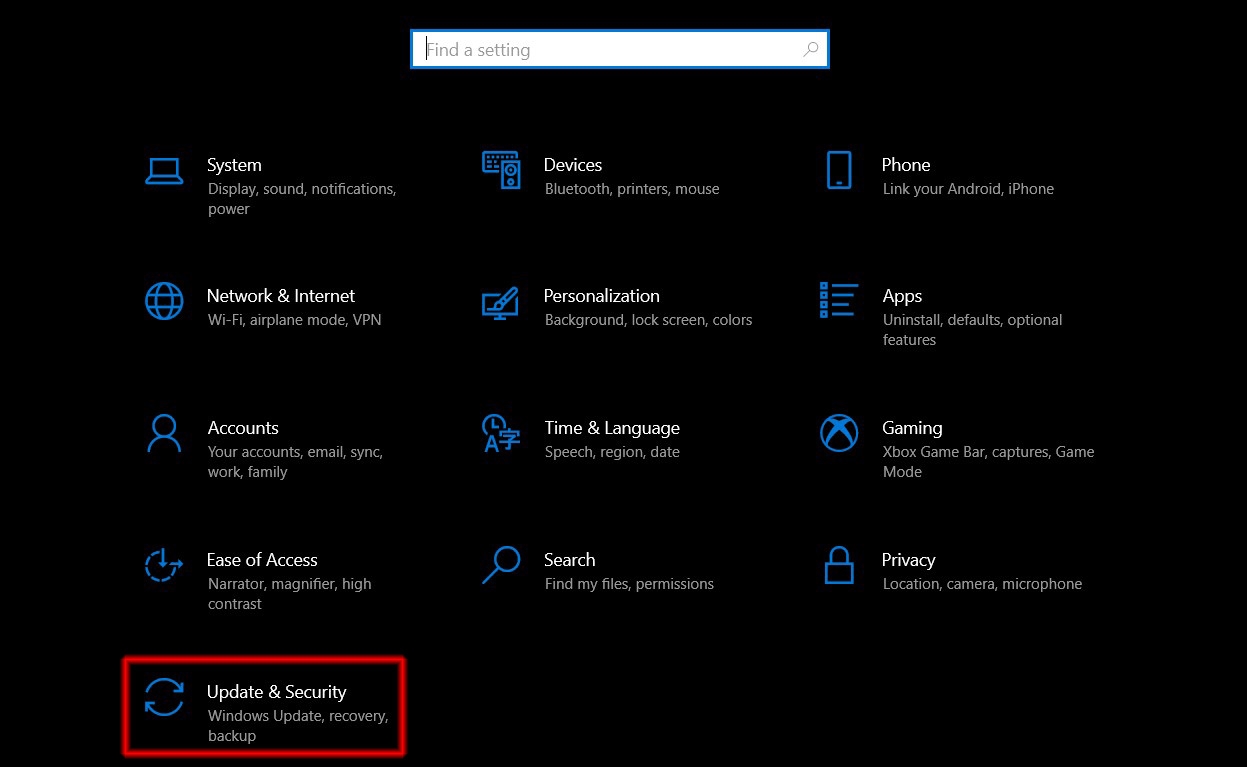Open the Update & Security title
This screenshot has height=767, width=1247.
277,692
